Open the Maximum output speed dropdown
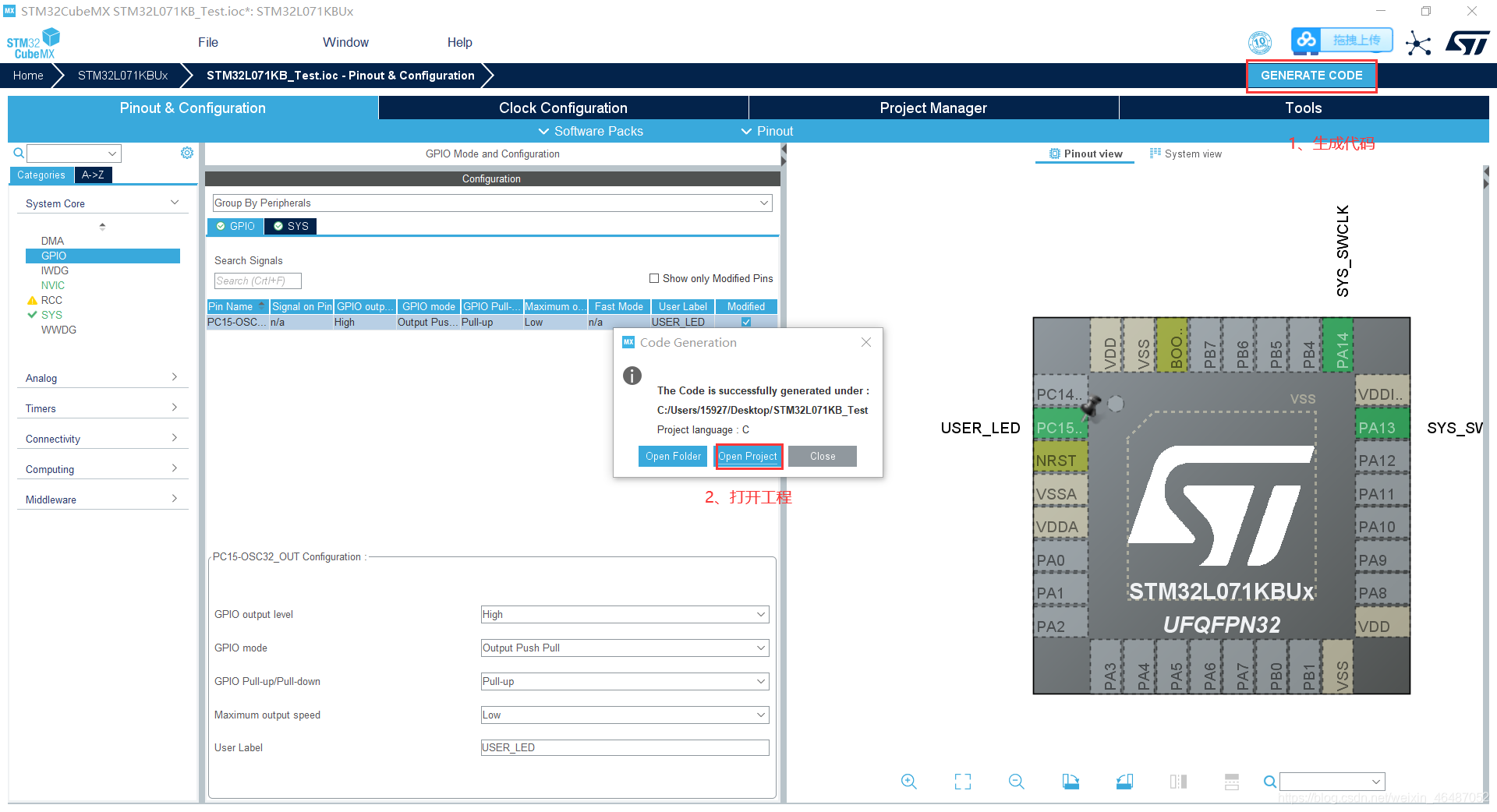 point(625,715)
